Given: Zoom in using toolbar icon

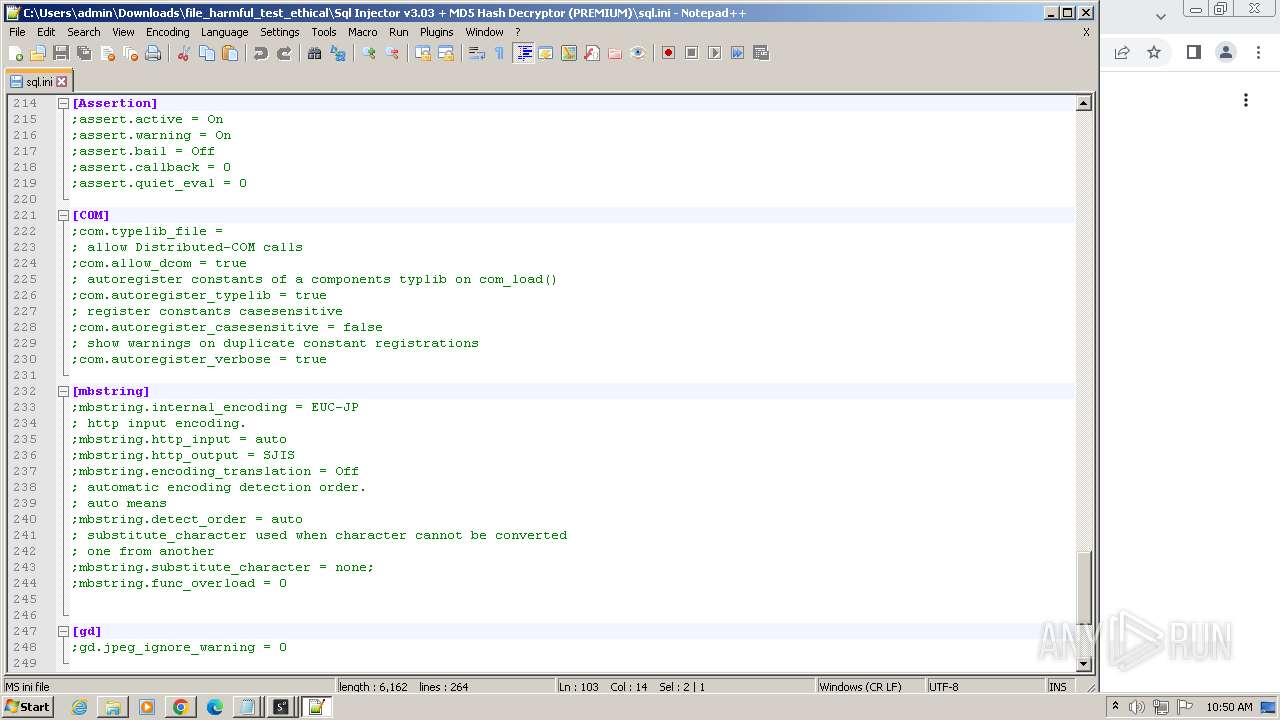Looking at the screenshot, I should 369,53.
